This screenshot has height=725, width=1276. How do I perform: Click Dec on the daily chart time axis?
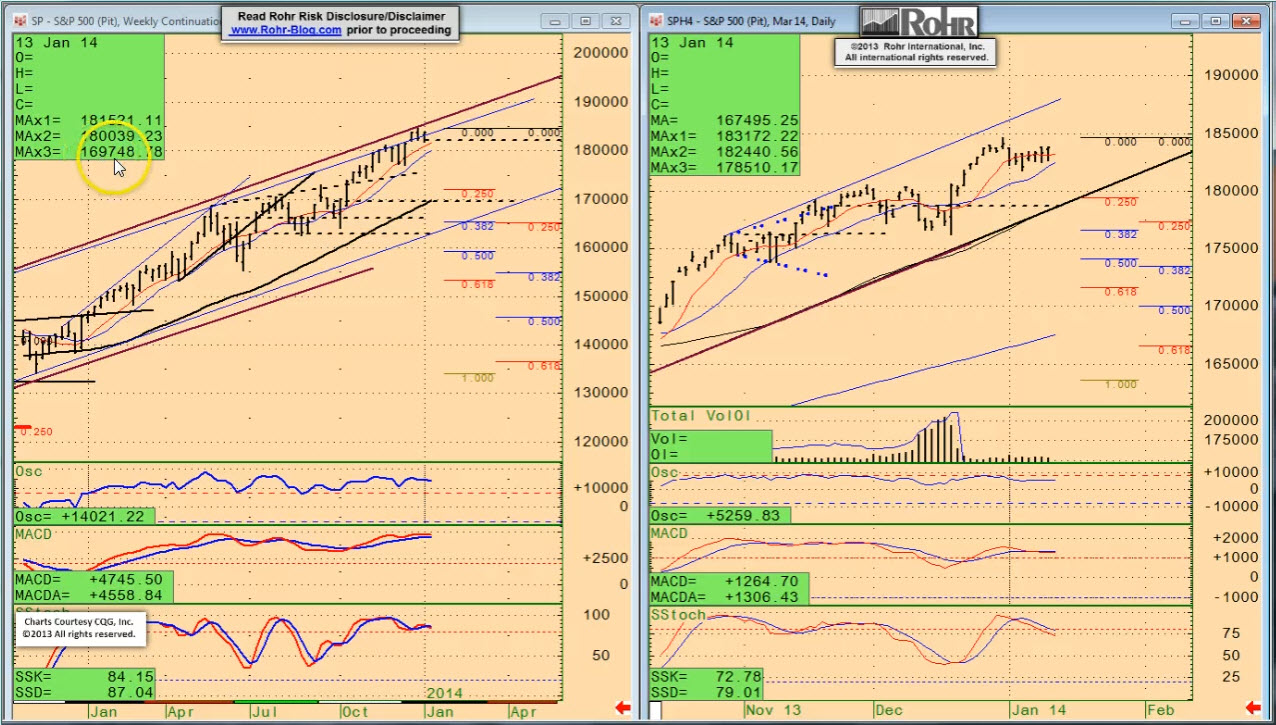(889, 709)
